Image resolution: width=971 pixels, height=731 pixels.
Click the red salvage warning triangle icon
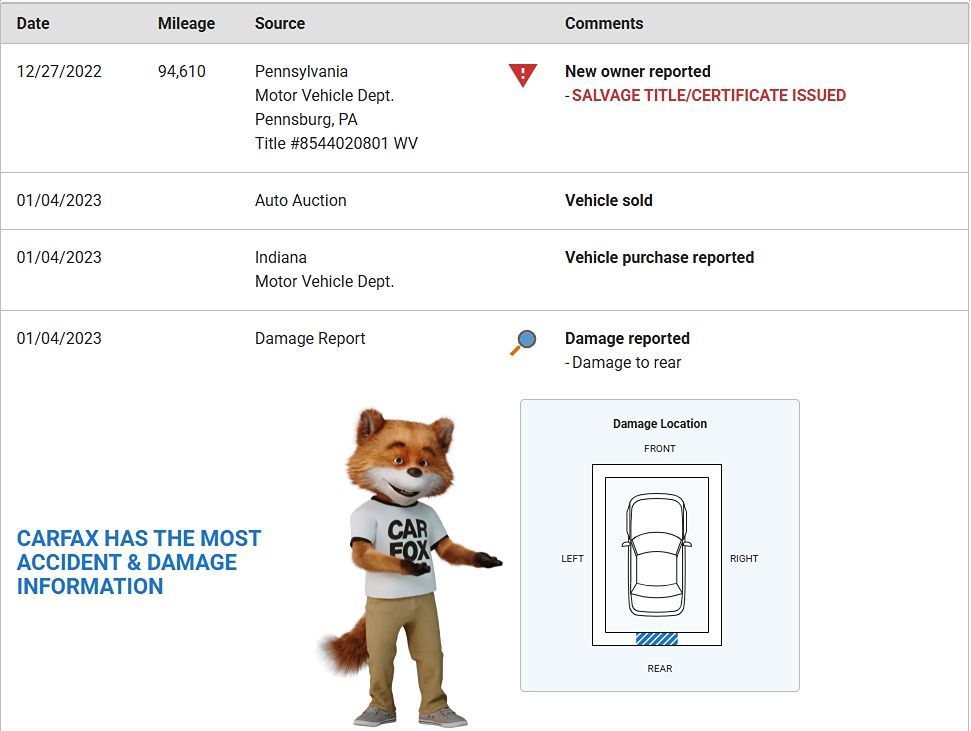pos(523,75)
